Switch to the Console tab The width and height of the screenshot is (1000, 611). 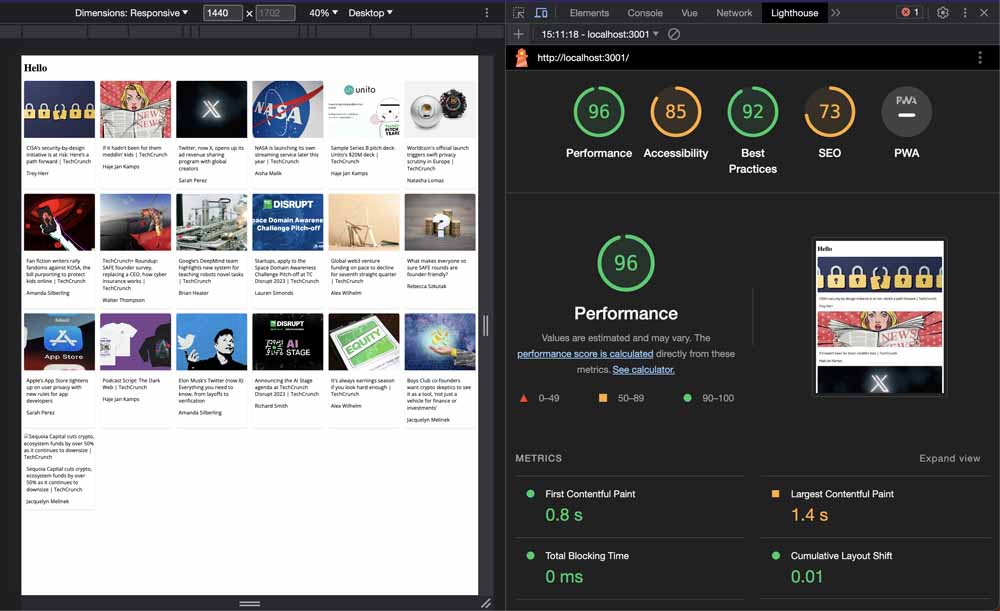point(644,13)
